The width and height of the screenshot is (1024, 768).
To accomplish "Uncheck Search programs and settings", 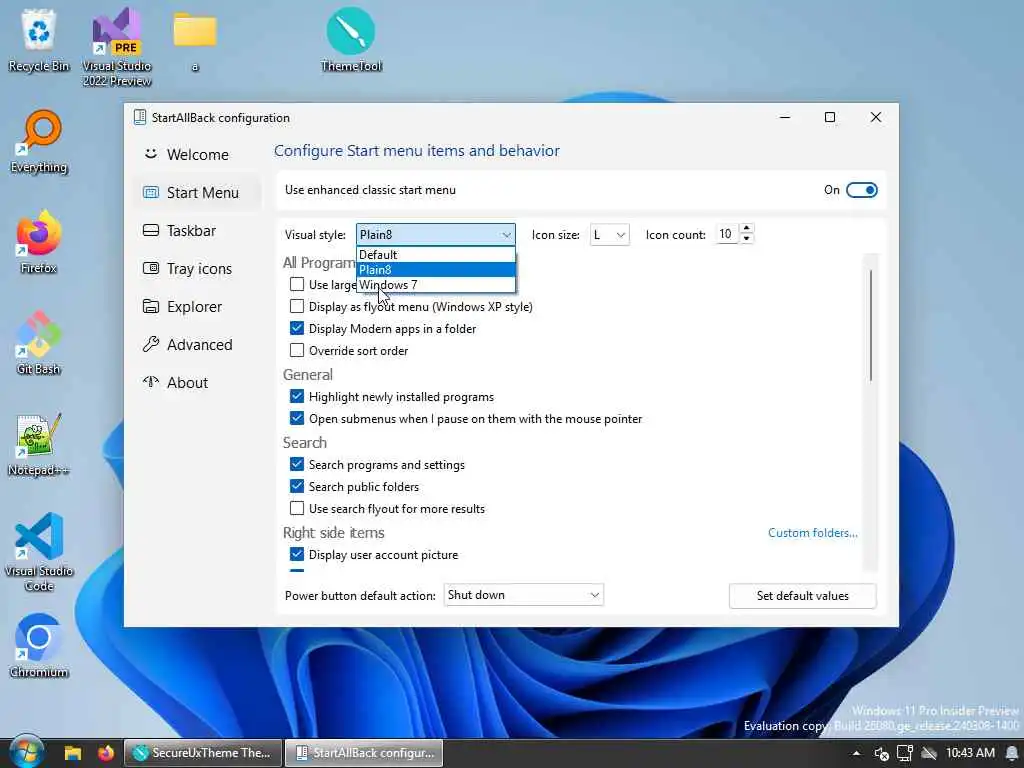I will coord(296,464).
